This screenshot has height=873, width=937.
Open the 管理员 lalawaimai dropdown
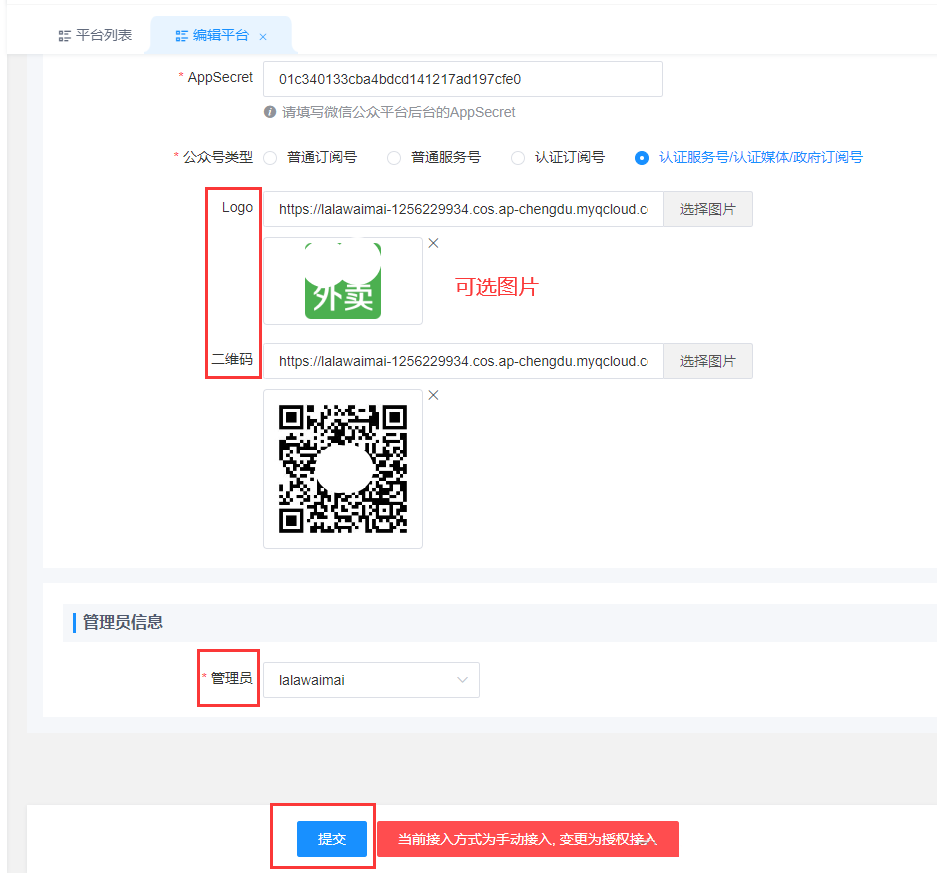coord(371,680)
